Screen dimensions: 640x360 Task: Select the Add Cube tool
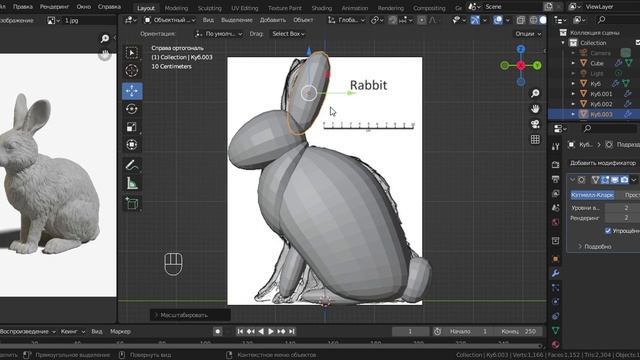(x=132, y=203)
